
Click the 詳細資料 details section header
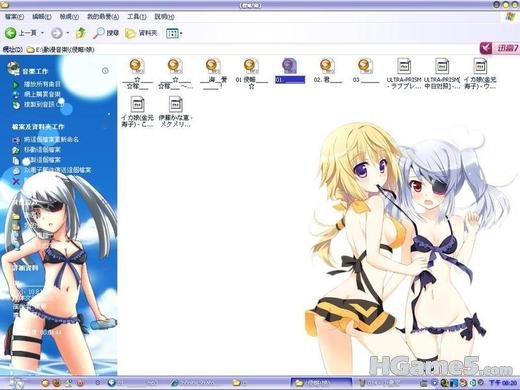pyautogui.click(x=25, y=268)
